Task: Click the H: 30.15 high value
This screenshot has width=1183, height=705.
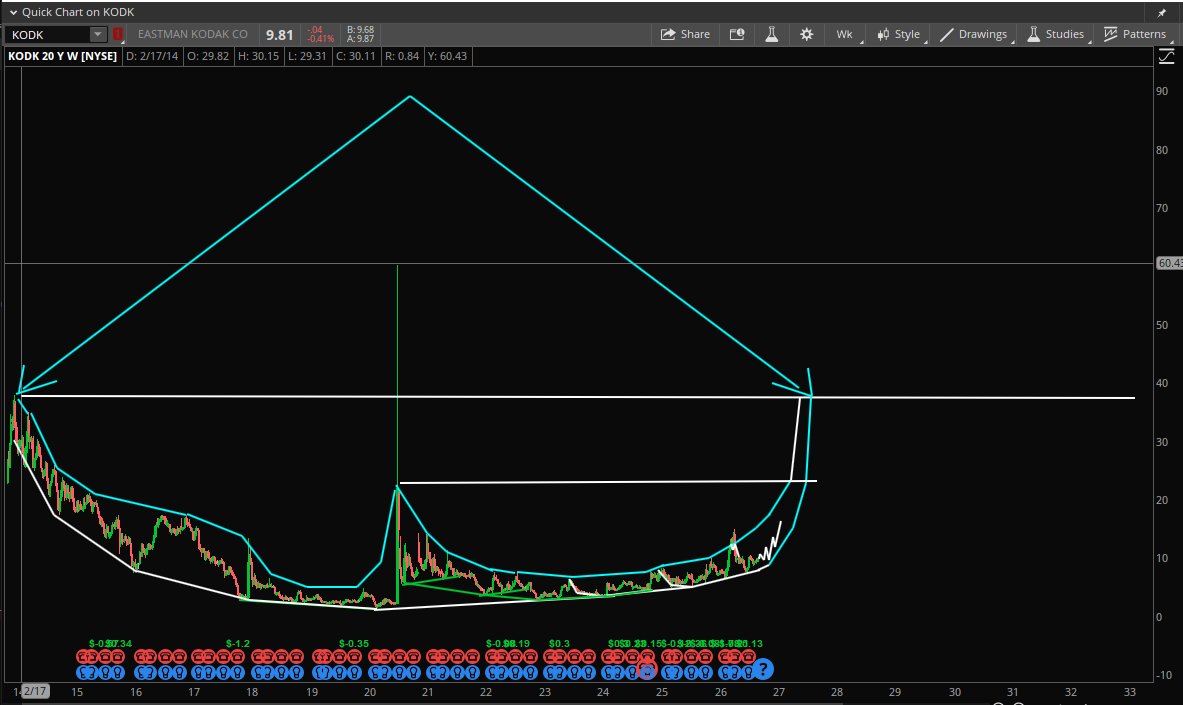Action: 258,56
